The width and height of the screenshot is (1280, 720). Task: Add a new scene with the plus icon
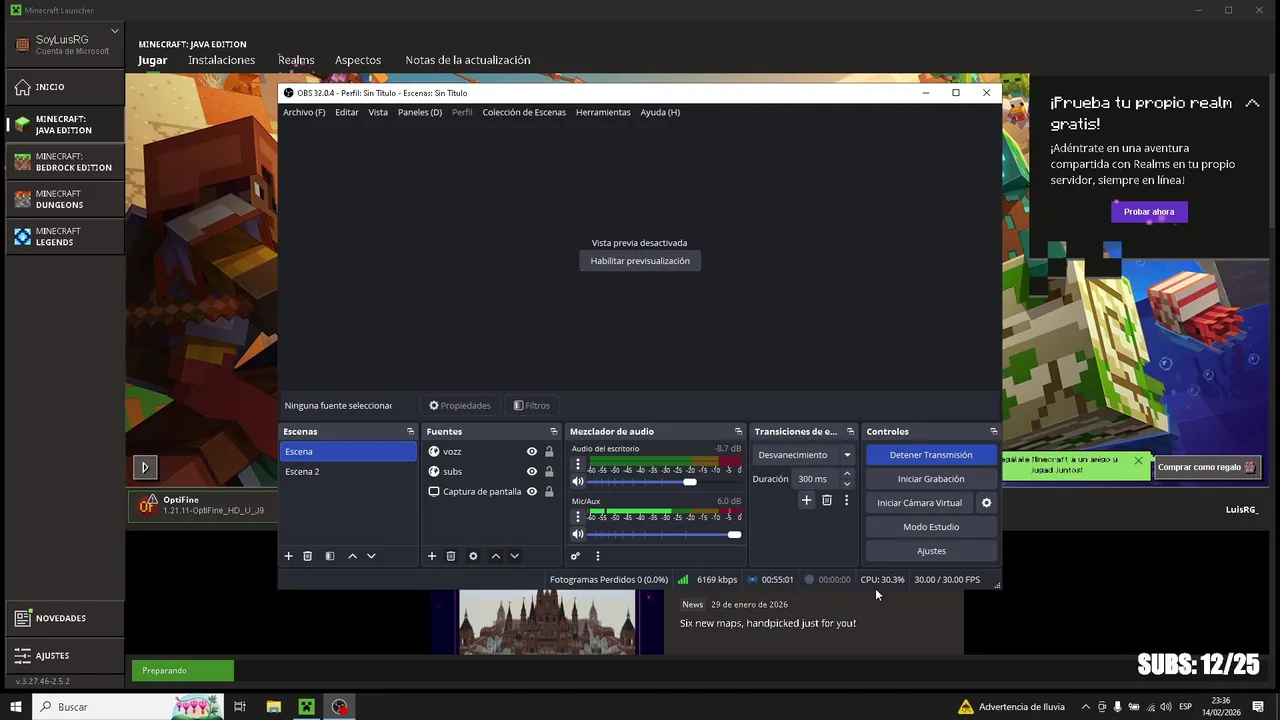288,556
